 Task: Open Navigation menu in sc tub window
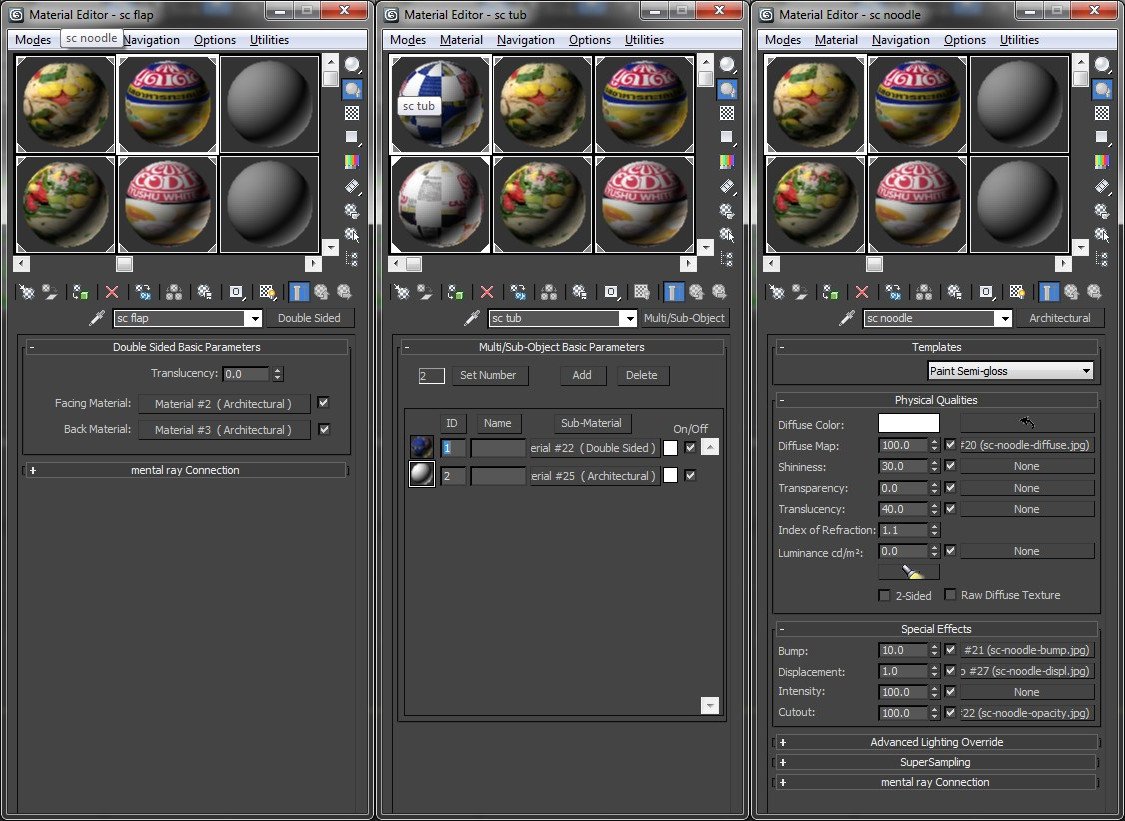click(x=526, y=39)
